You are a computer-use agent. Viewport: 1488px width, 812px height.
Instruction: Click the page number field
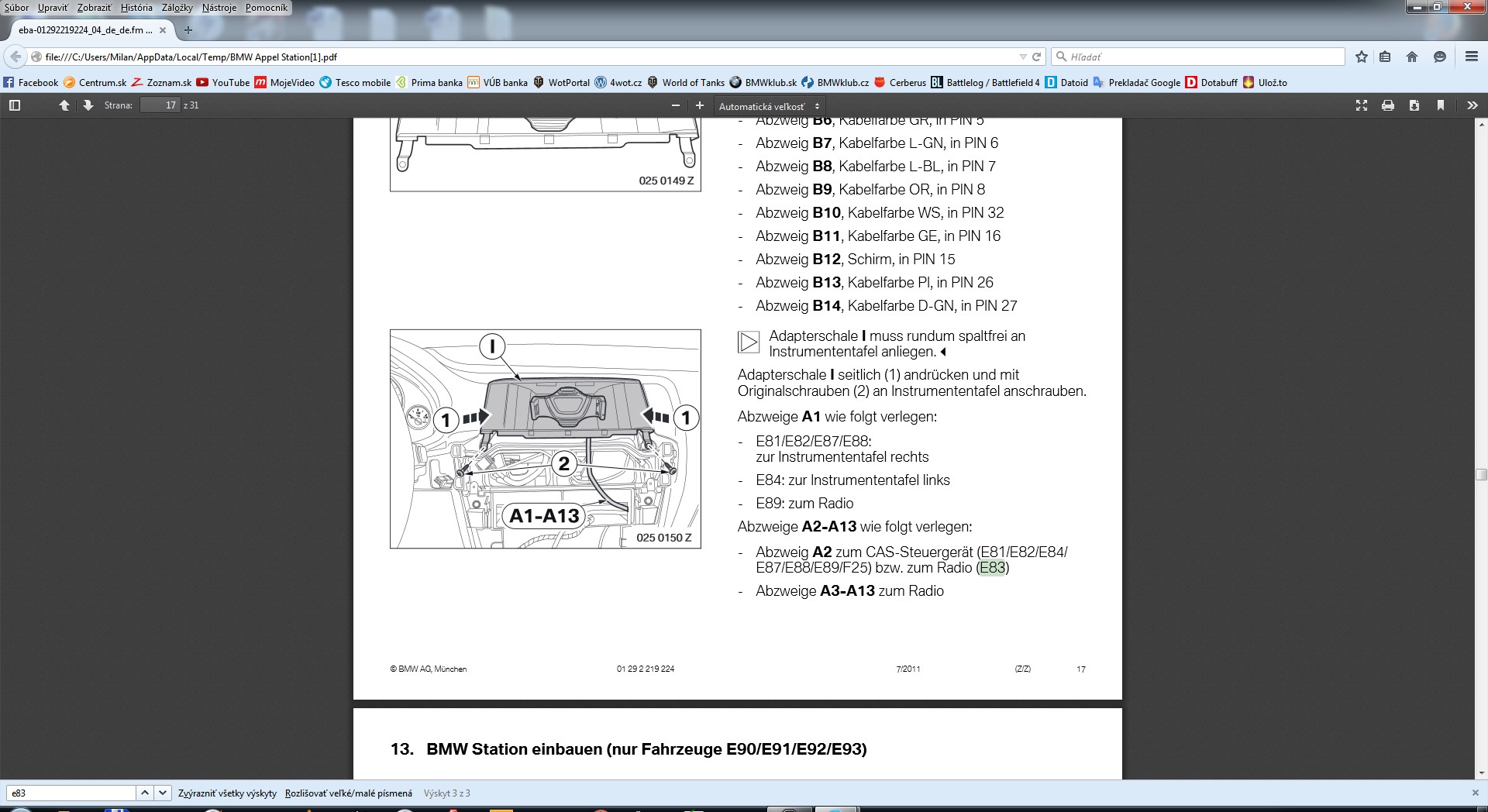coord(160,105)
